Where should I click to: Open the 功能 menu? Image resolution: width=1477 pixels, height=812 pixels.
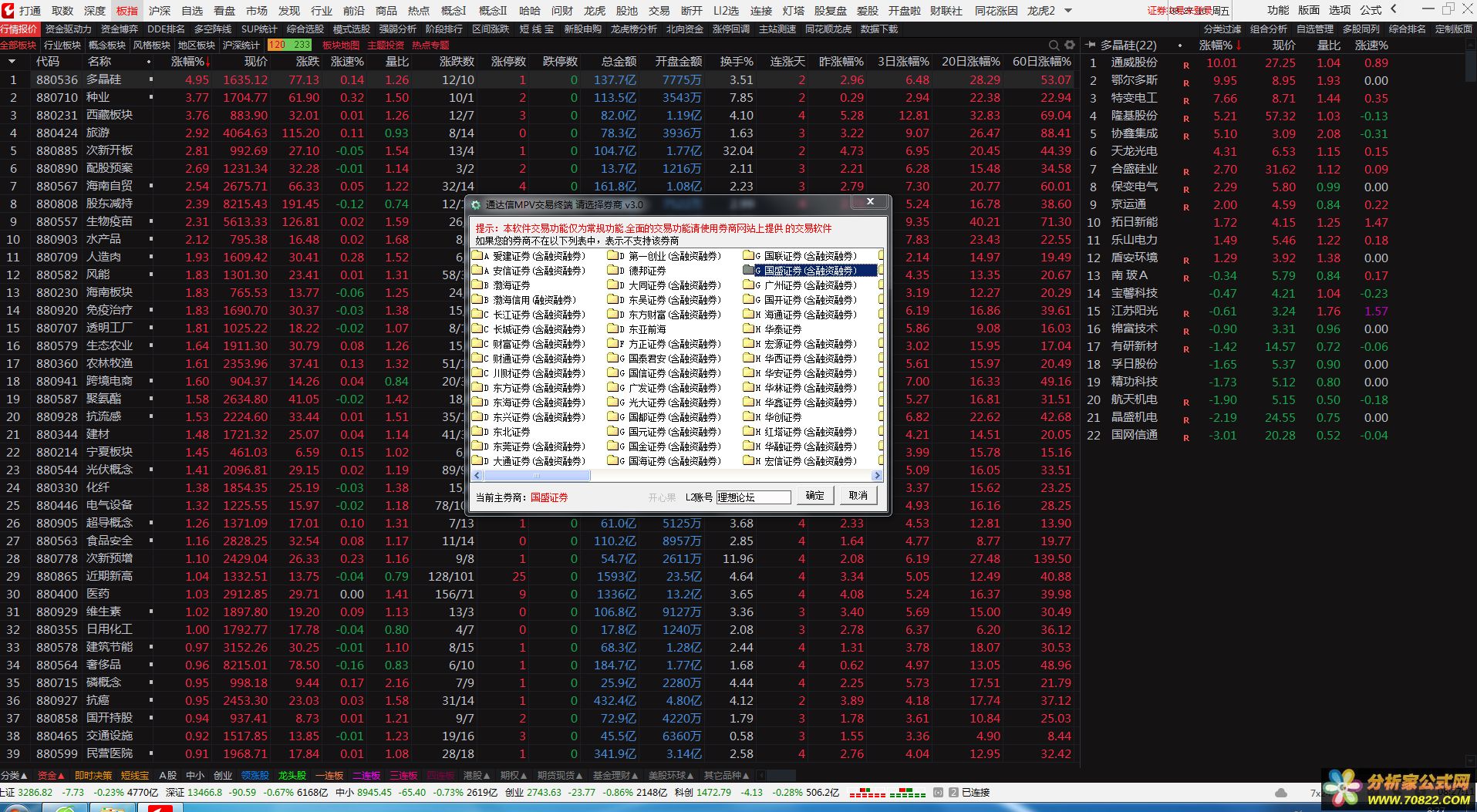coord(1278,10)
